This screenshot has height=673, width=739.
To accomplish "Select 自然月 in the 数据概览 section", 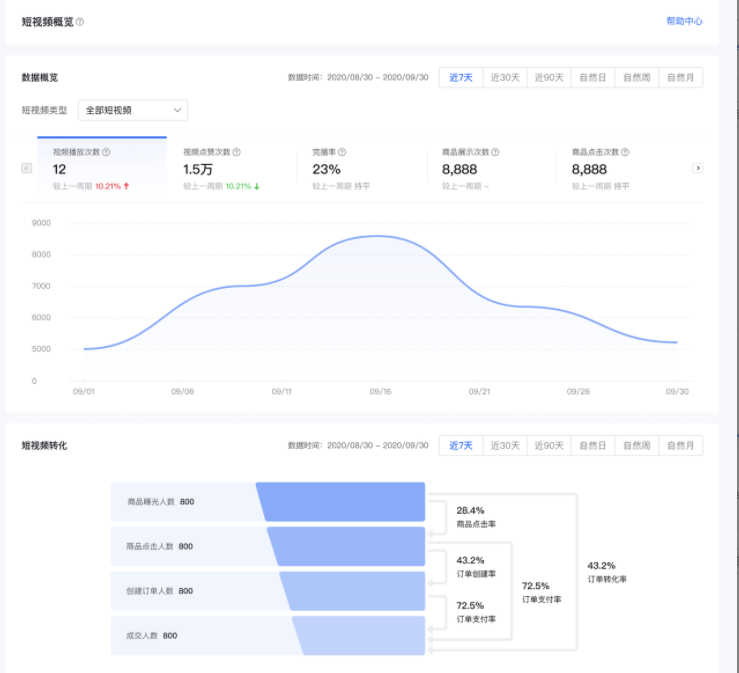I will tap(681, 77).
